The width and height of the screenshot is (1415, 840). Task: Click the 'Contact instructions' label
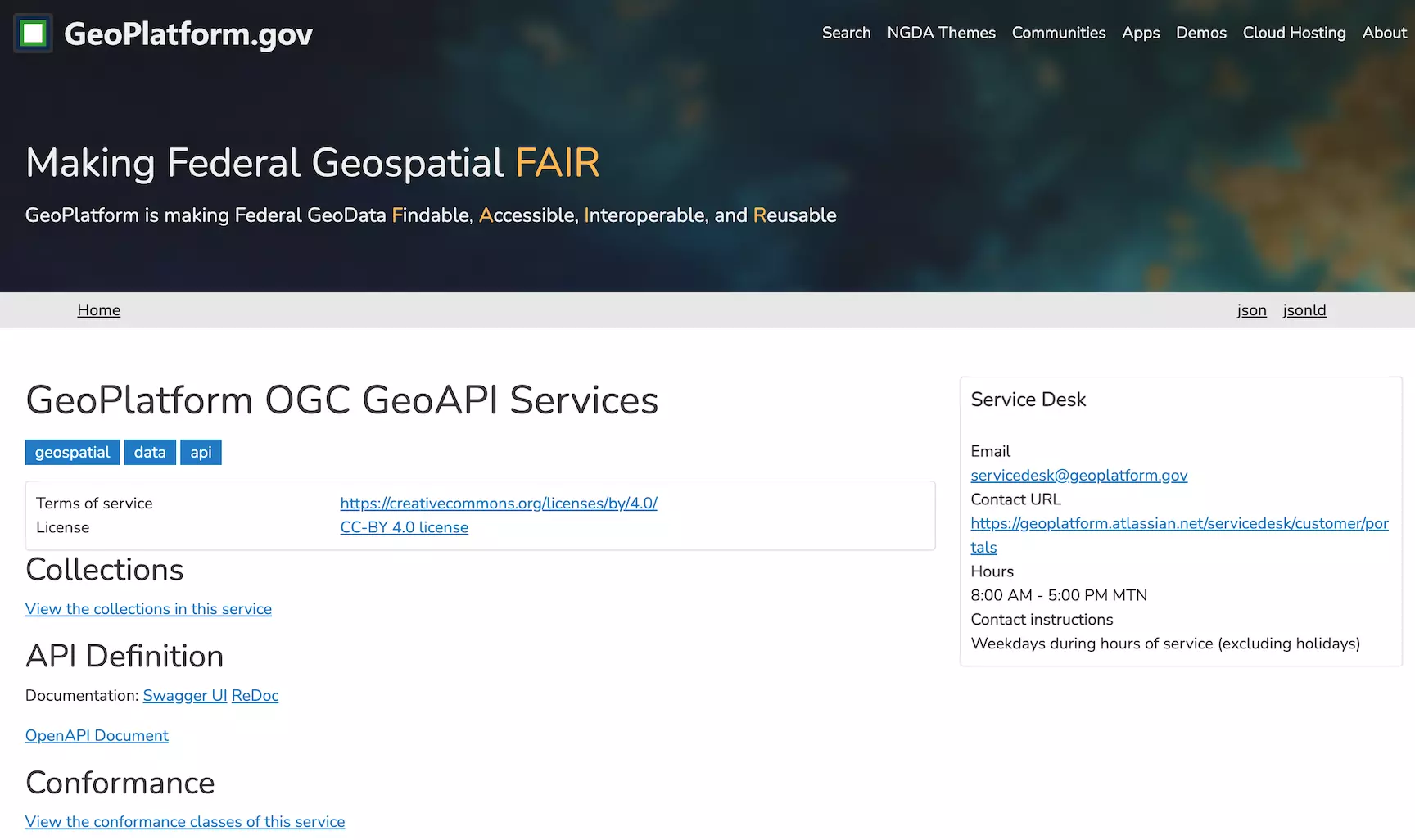[1042, 620]
